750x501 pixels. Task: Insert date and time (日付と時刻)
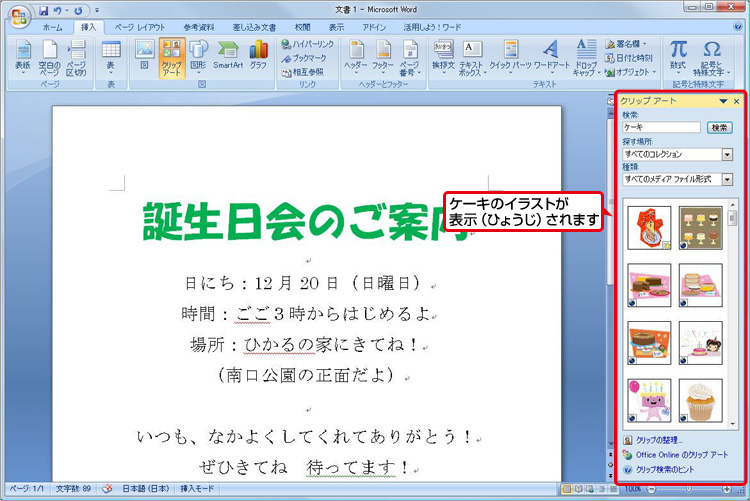tap(629, 58)
